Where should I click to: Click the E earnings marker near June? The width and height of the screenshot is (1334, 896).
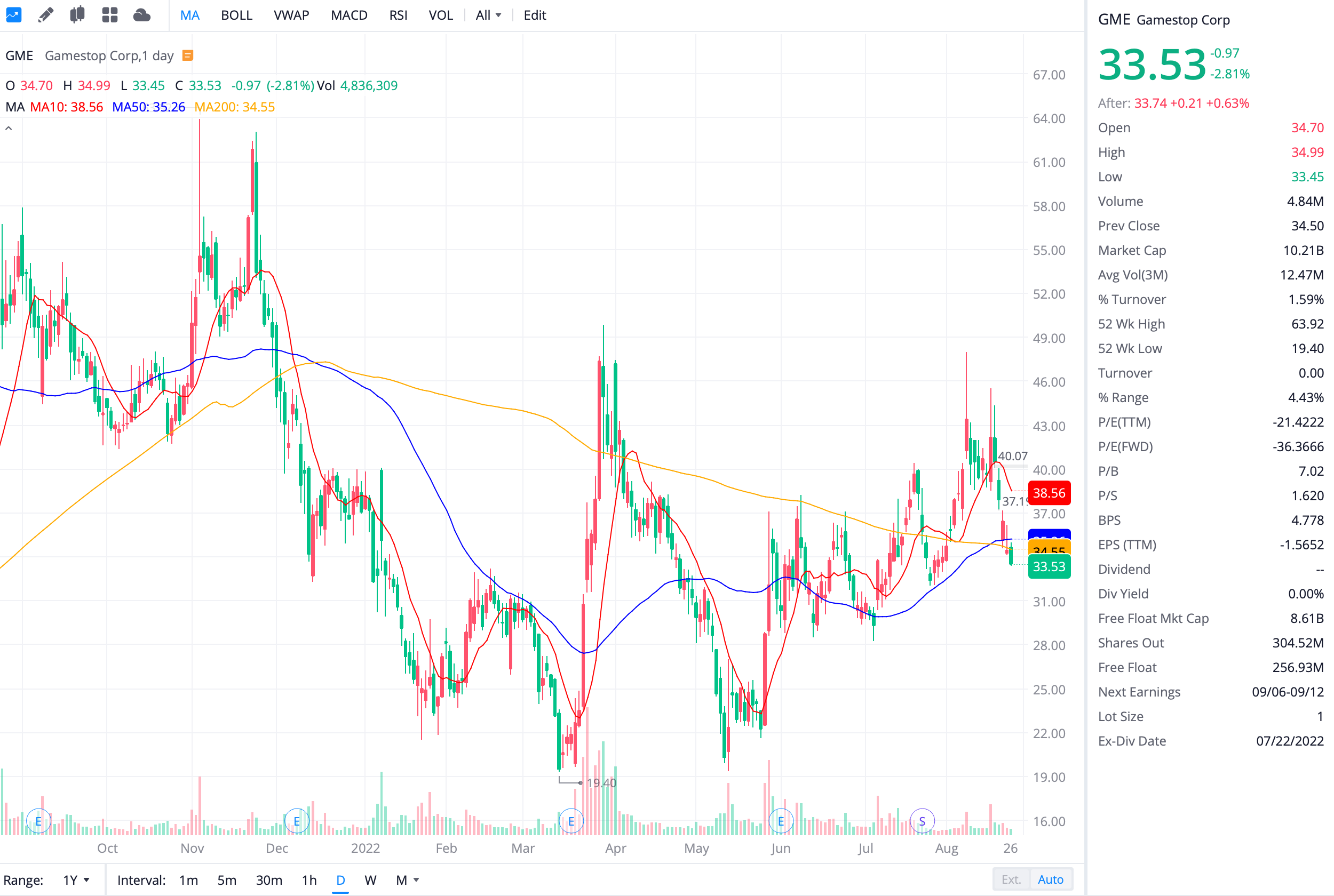[x=781, y=821]
